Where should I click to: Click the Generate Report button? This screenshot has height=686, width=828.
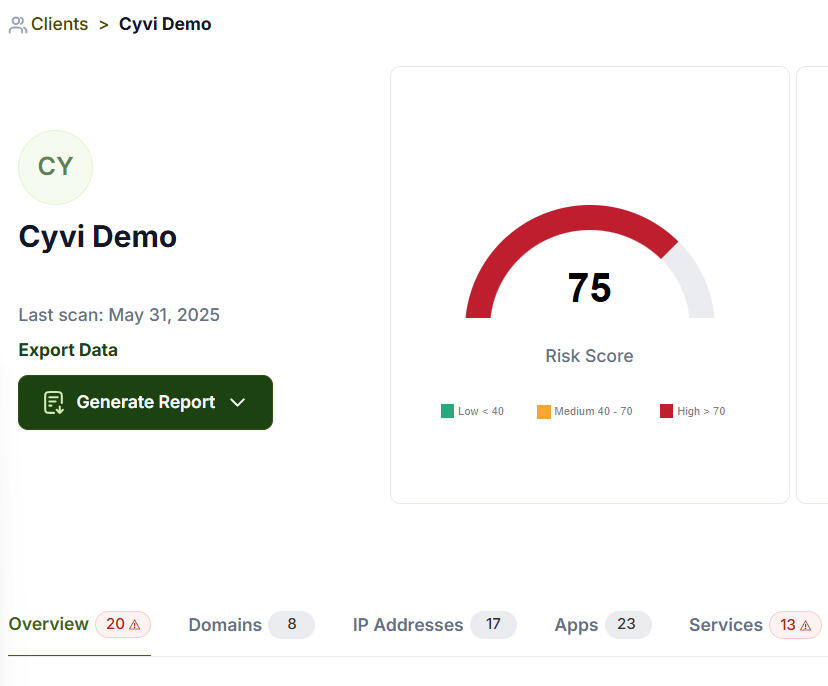(x=145, y=402)
